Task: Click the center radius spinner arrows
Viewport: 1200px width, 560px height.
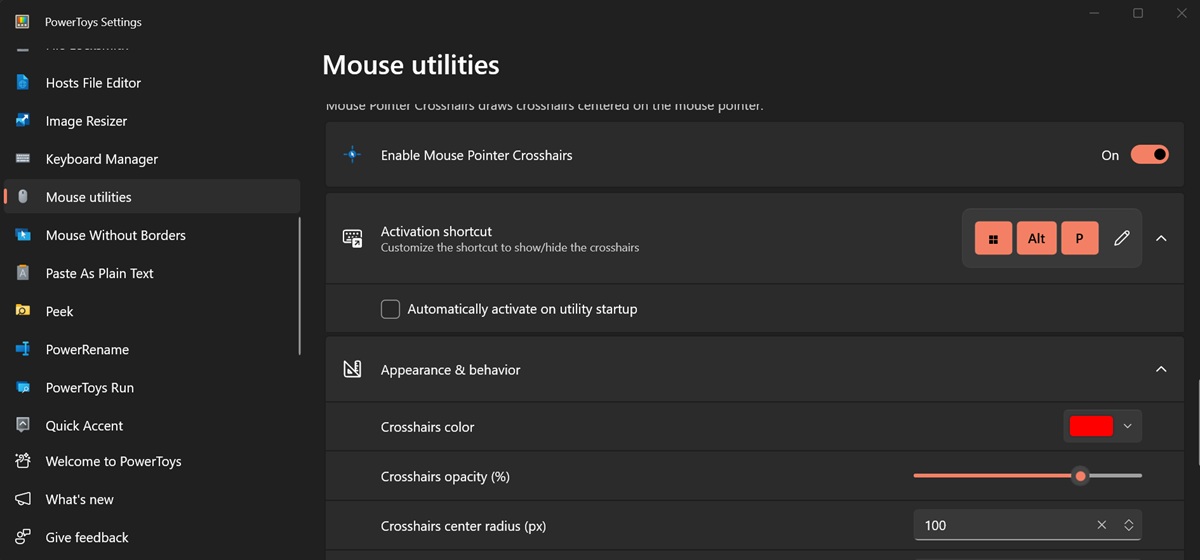Action: pos(1128,525)
